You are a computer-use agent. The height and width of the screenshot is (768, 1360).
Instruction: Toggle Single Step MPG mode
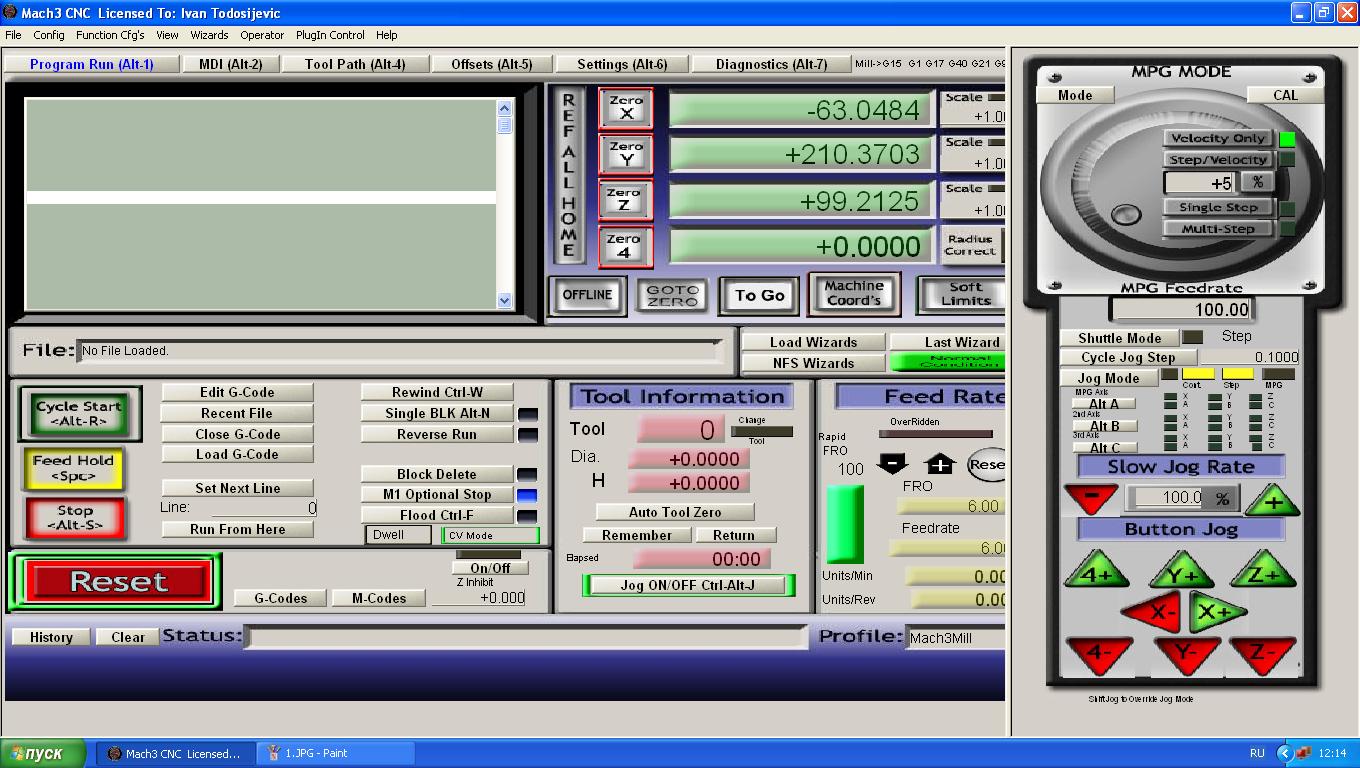coord(1219,207)
